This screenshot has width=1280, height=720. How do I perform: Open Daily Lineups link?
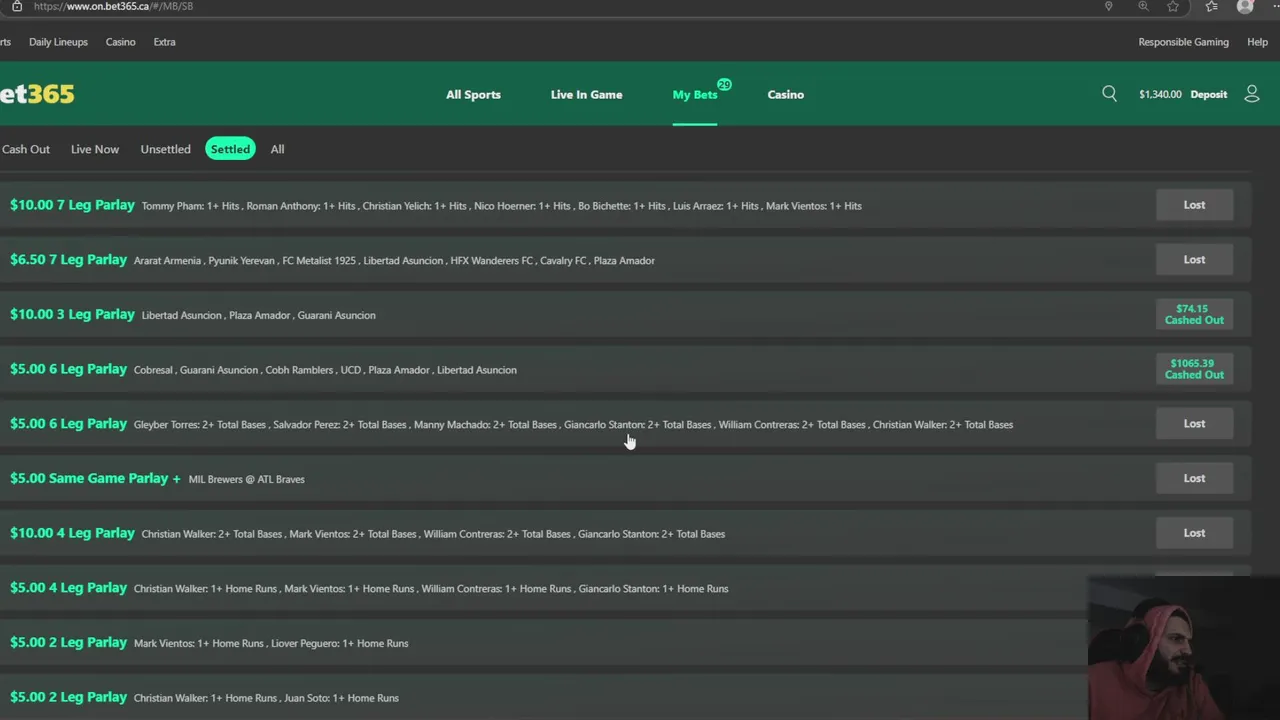pyautogui.click(x=58, y=42)
